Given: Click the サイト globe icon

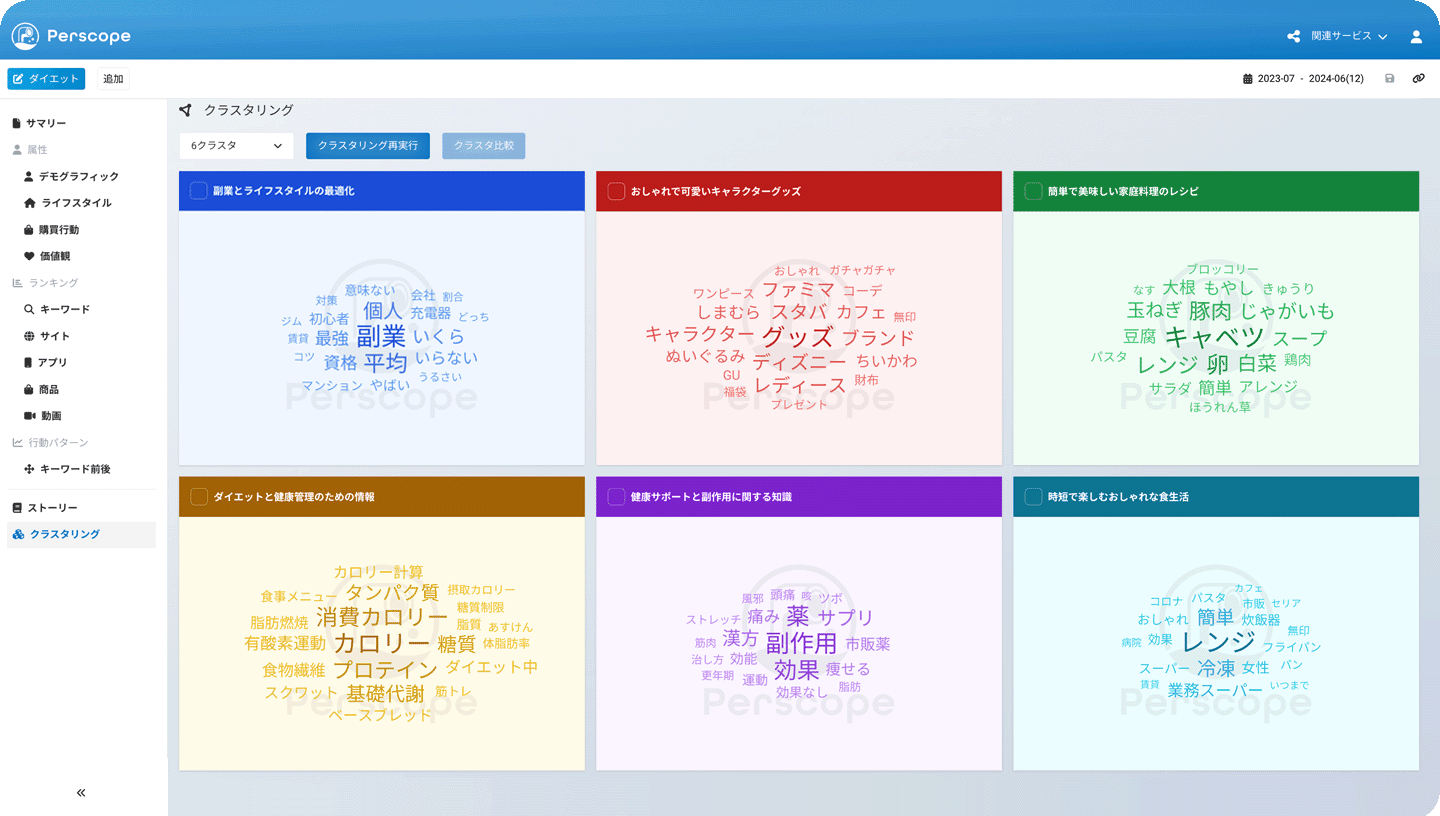Looking at the screenshot, I should 29,336.
